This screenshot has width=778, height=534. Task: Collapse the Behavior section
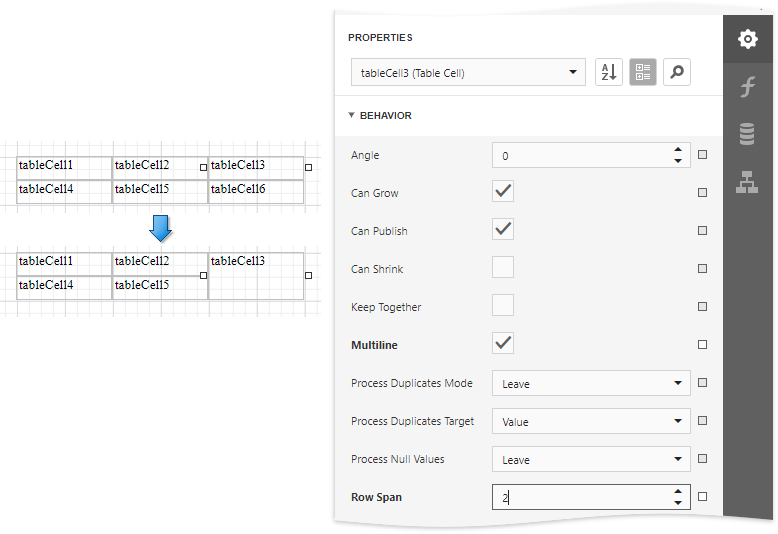click(x=352, y=115)
